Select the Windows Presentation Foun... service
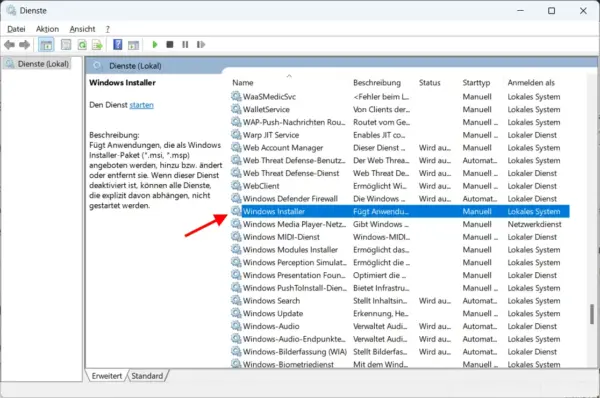This screenshot has height=398, width=600. tap(400, 275)
